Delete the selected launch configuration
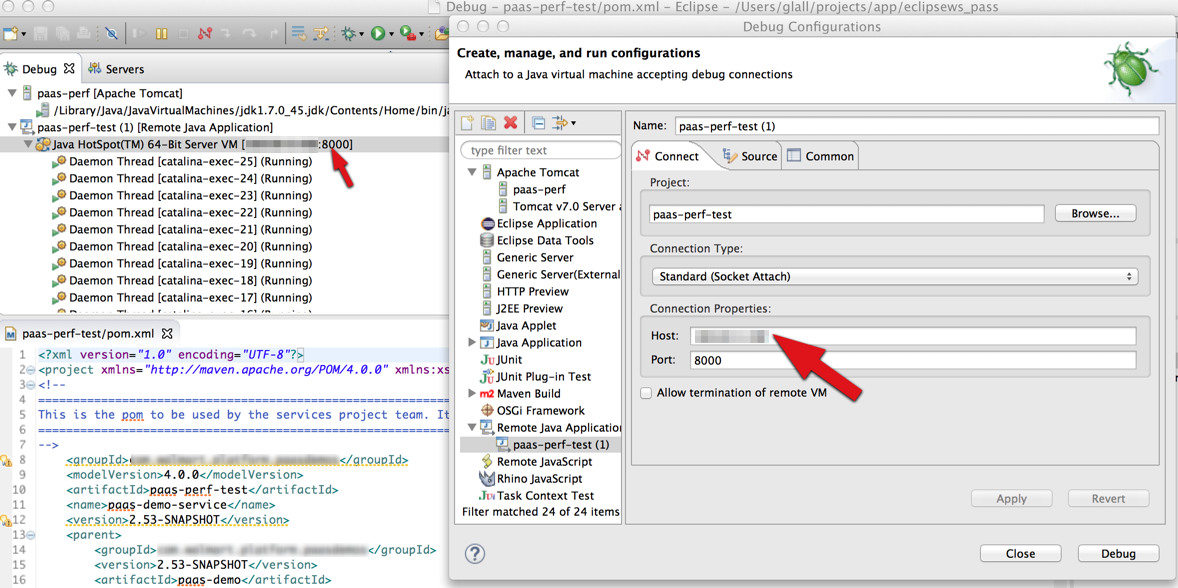The height and width of the screenshot is (588, 1178). (510, 122)
